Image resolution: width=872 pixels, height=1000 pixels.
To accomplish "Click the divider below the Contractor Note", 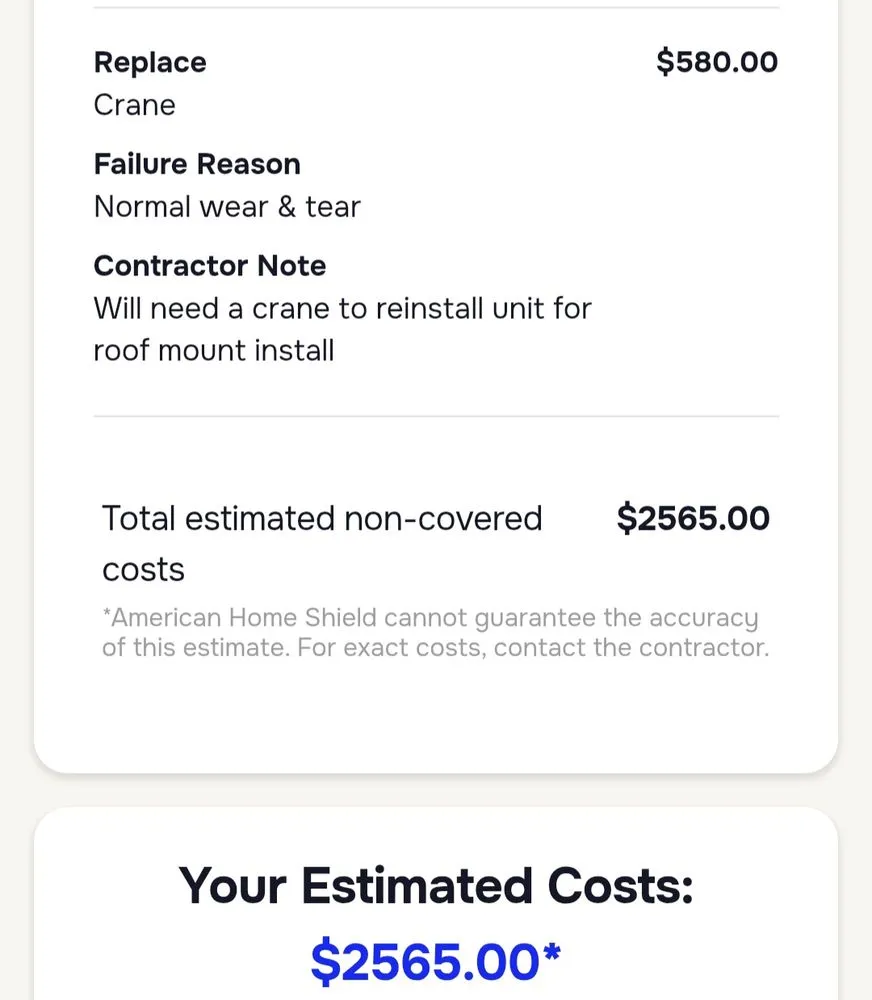I will (x=436, y=416).
